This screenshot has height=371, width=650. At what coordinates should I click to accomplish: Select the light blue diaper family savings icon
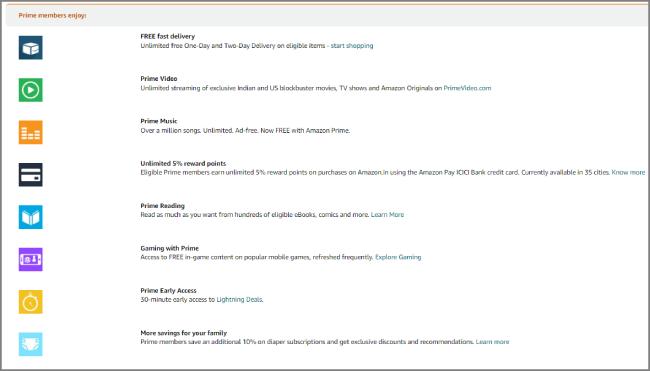(31, 344)
